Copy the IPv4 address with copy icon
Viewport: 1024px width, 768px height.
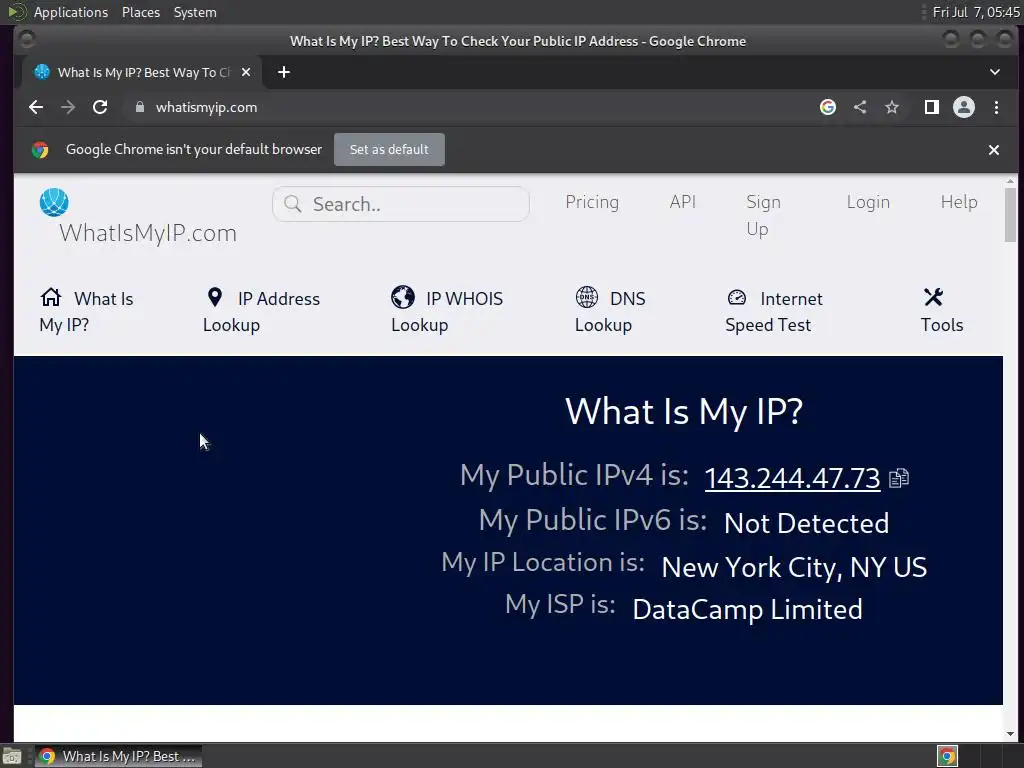tap(899, 478)
